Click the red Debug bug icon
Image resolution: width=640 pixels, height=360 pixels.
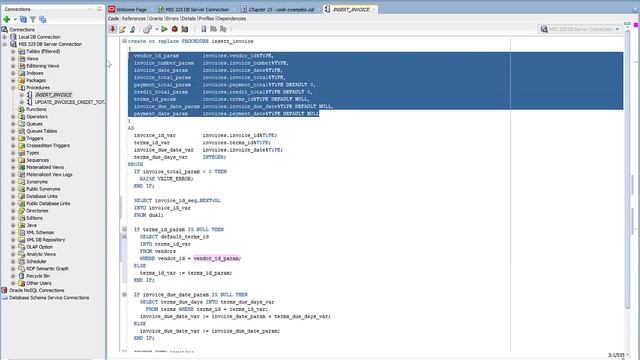pyautogui.click(x=175, y=29)
